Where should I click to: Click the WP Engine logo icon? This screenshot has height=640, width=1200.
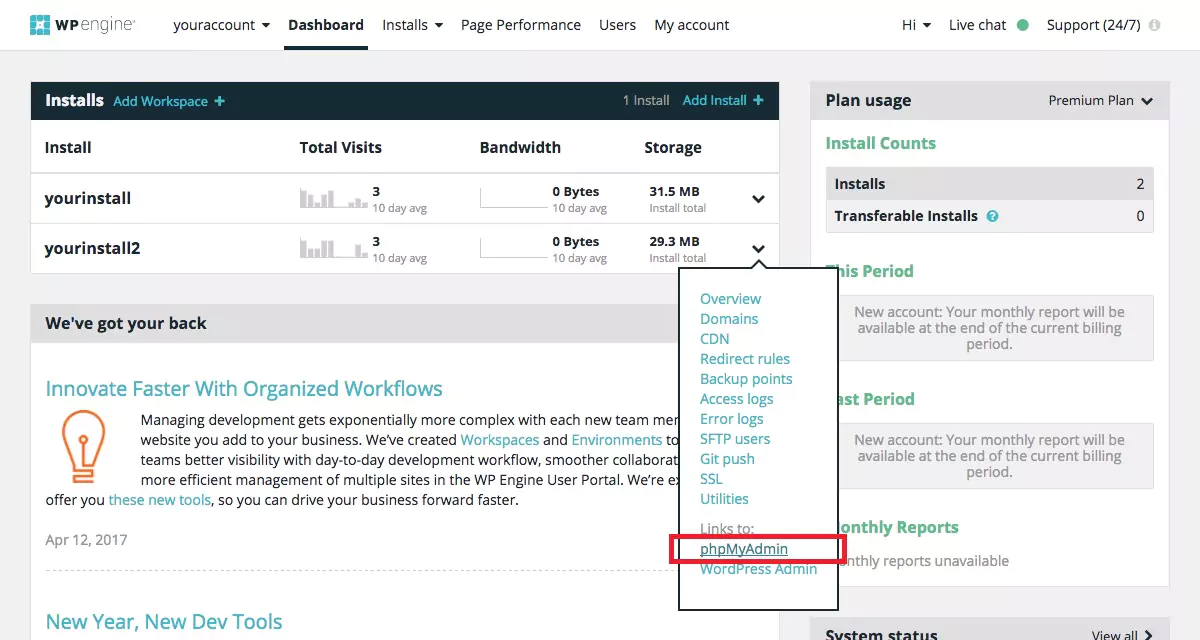(x=41, y=22)
